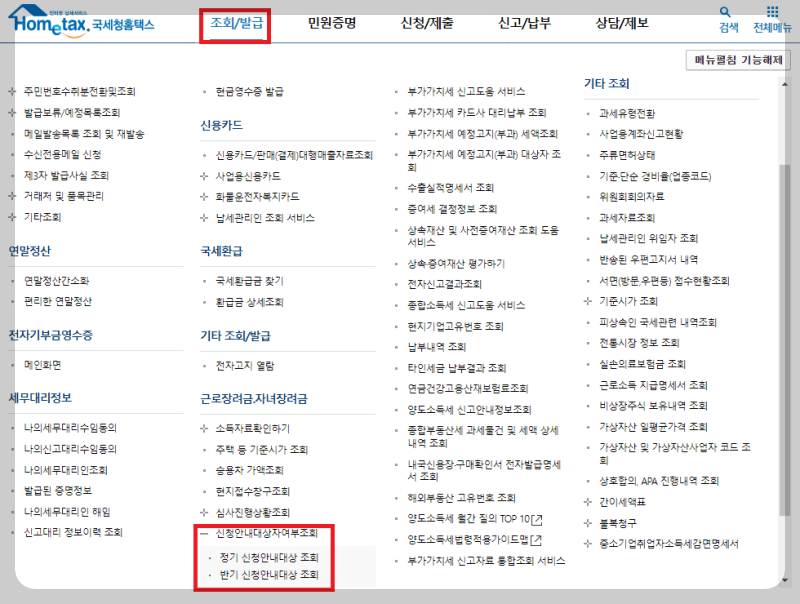Open 반송된 우편고지서 내역 link
The width and height of the screenshot is (800, 604).
click(648, 259)
